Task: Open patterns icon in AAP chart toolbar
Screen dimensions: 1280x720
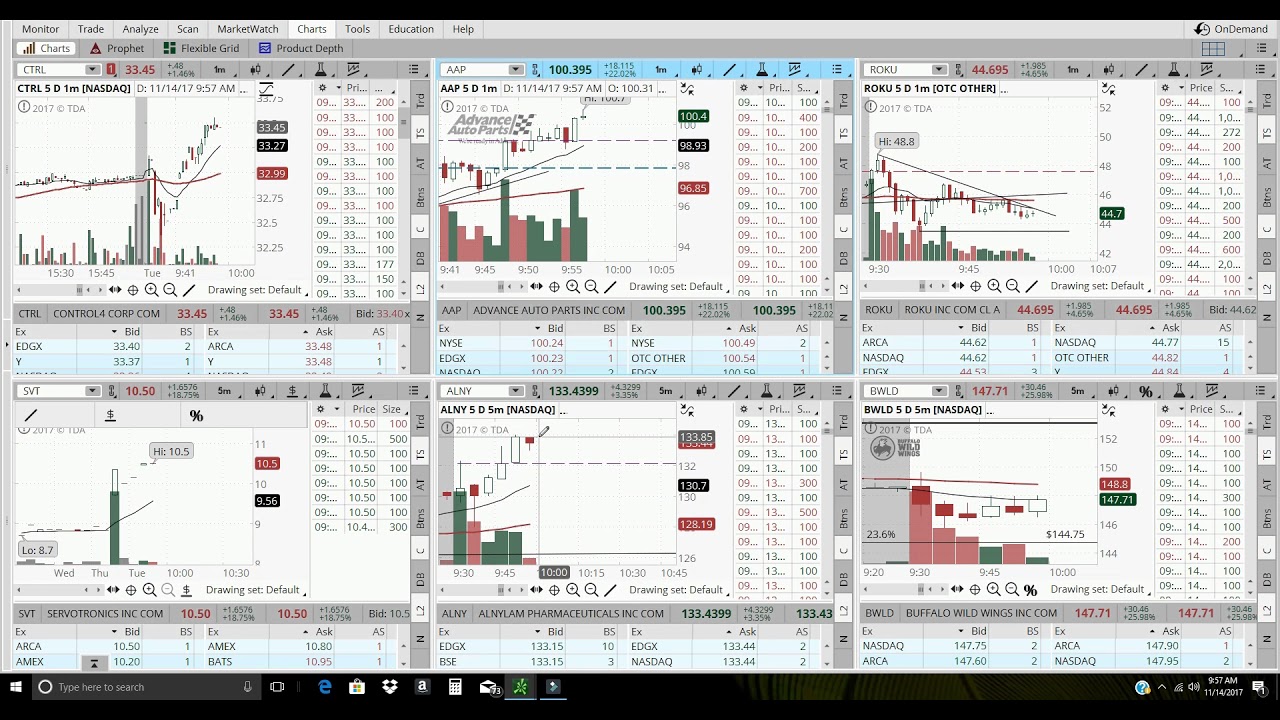Action: coord(794,69)
